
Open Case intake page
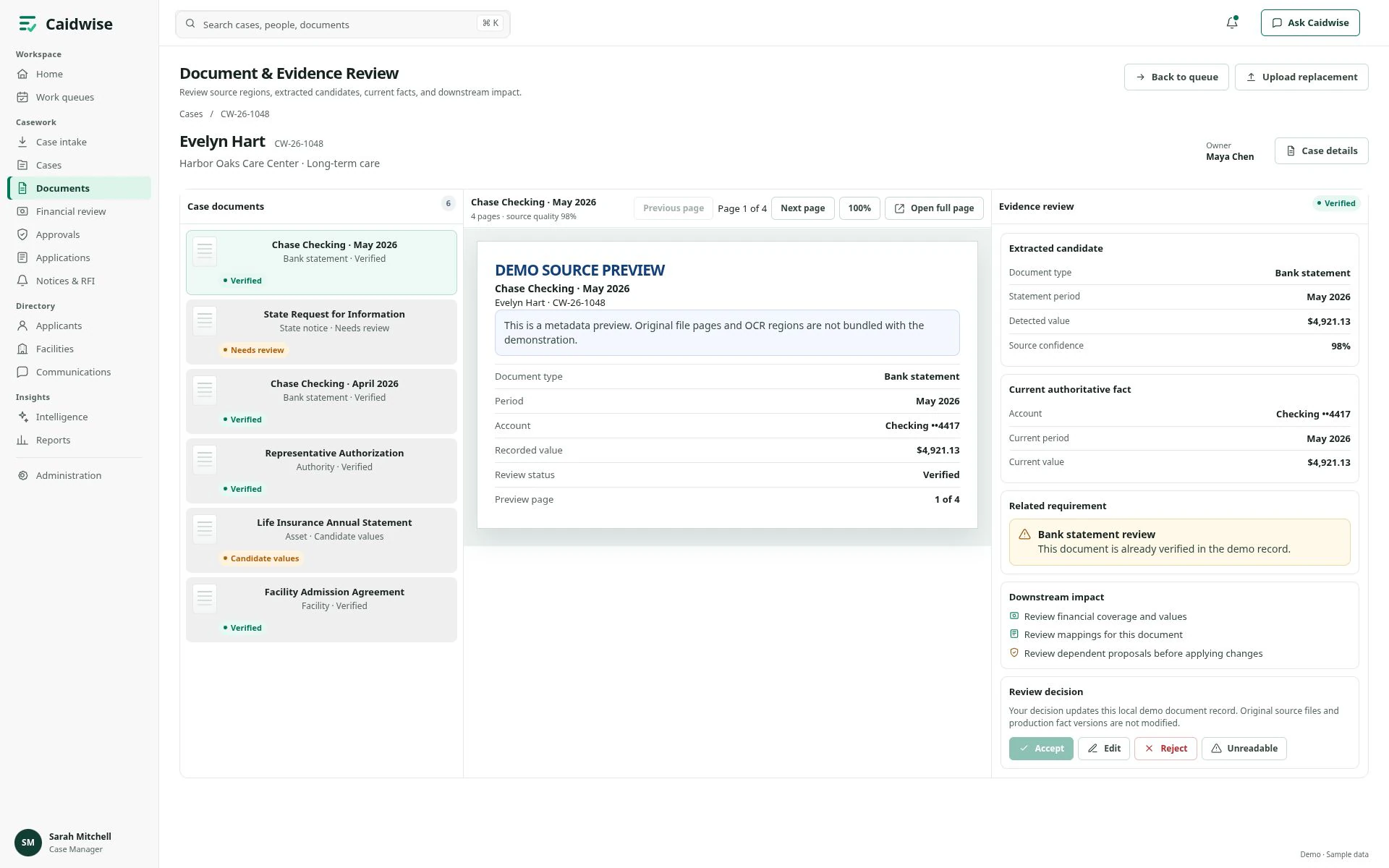coord(80,142)
